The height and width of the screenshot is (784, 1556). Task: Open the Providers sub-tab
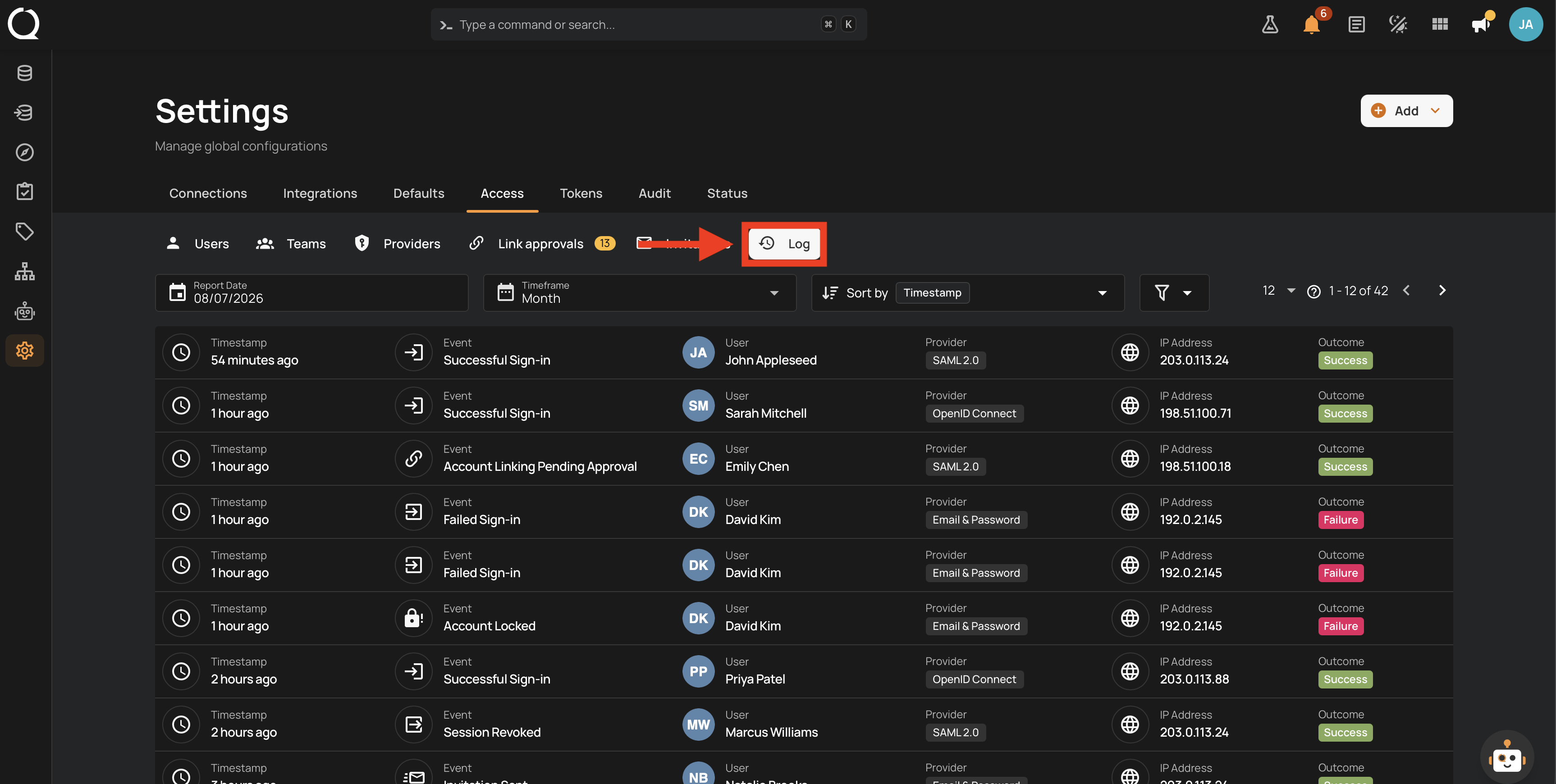398,243
